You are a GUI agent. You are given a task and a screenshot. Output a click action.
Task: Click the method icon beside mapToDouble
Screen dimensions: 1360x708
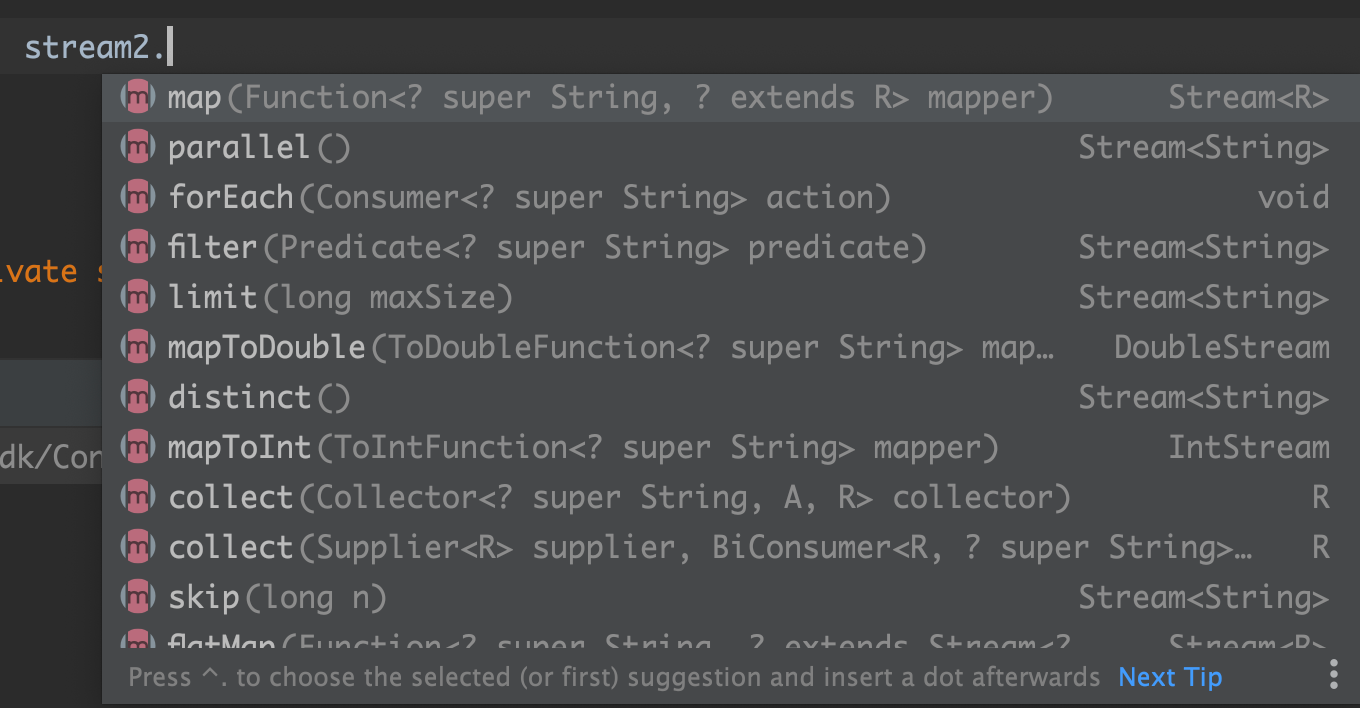(137, 348)
